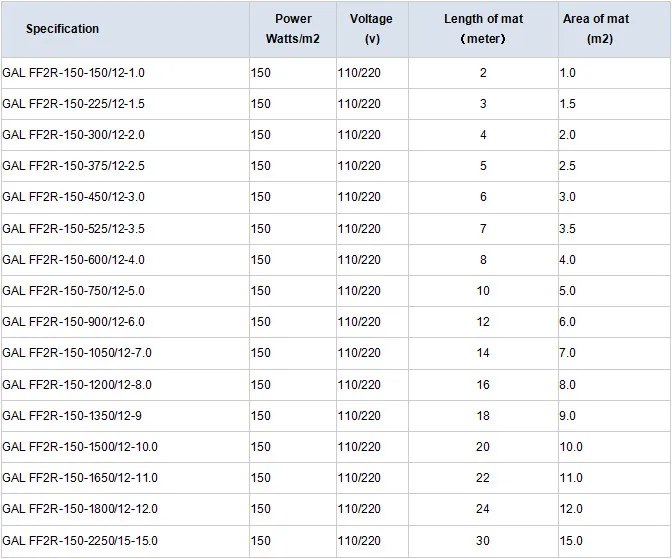Click mat area value 2.0

pos(567,135)
